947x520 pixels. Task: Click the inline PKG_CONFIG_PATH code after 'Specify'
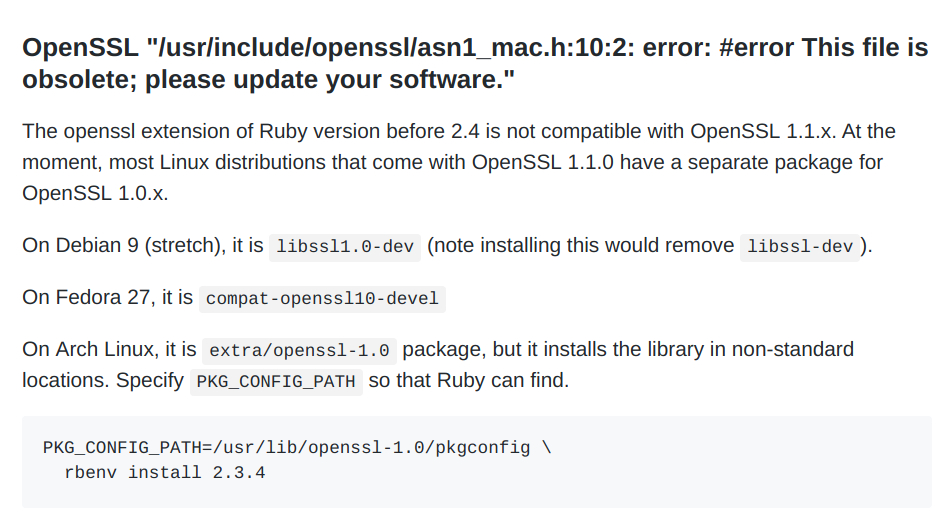(276, 382)
